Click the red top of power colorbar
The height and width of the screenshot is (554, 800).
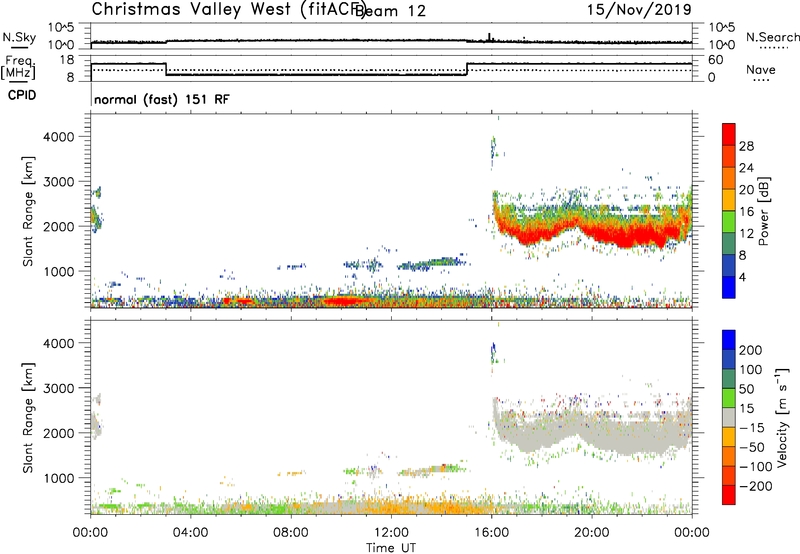tap(729, 134)
